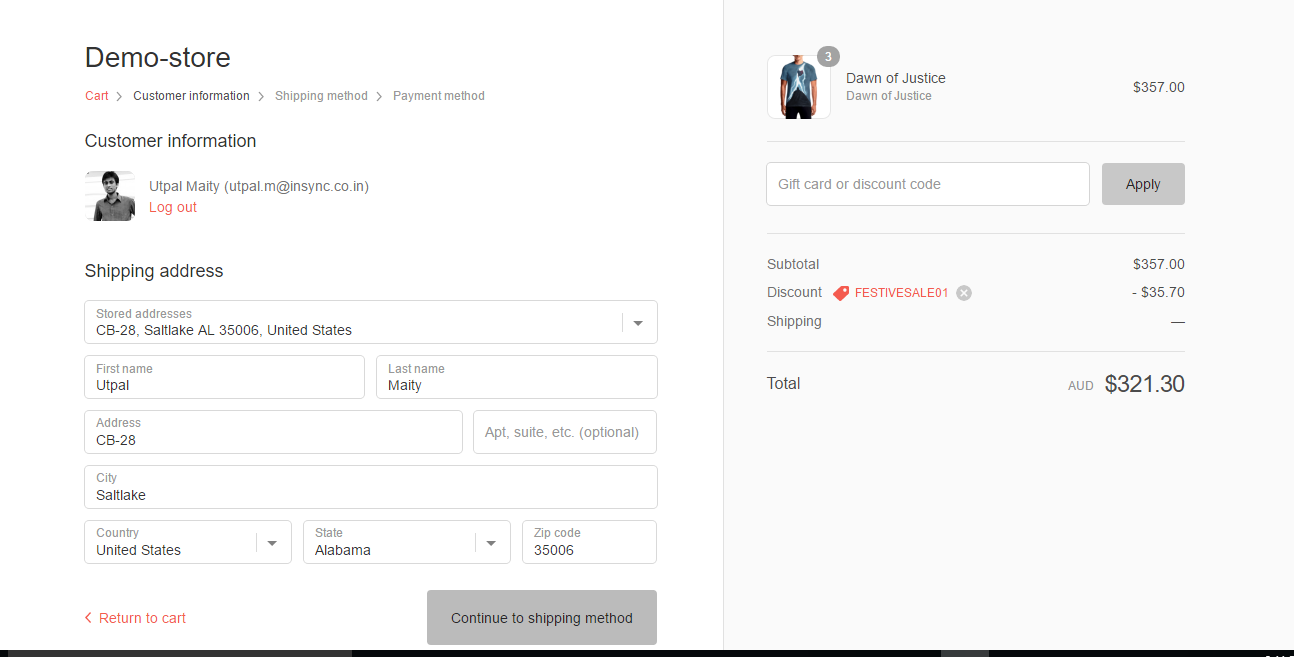Screen dimensions: 1294x657
Task: Click Return to cart link
Action: click(142, 618)
